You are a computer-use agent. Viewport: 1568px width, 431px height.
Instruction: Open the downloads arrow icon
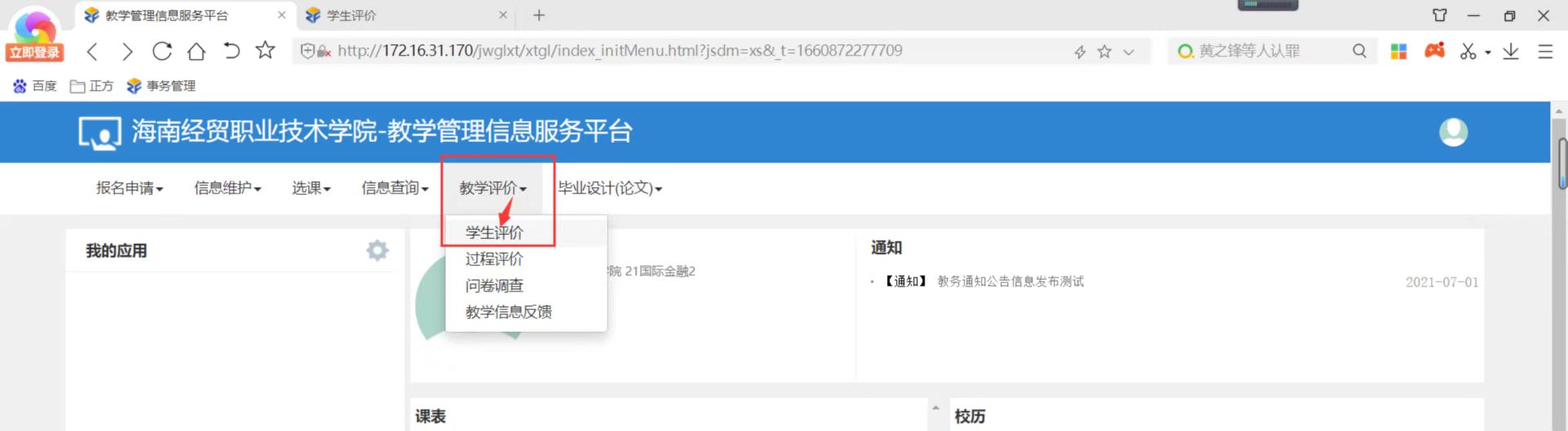pyautogui.click(x=1511, y=51)
